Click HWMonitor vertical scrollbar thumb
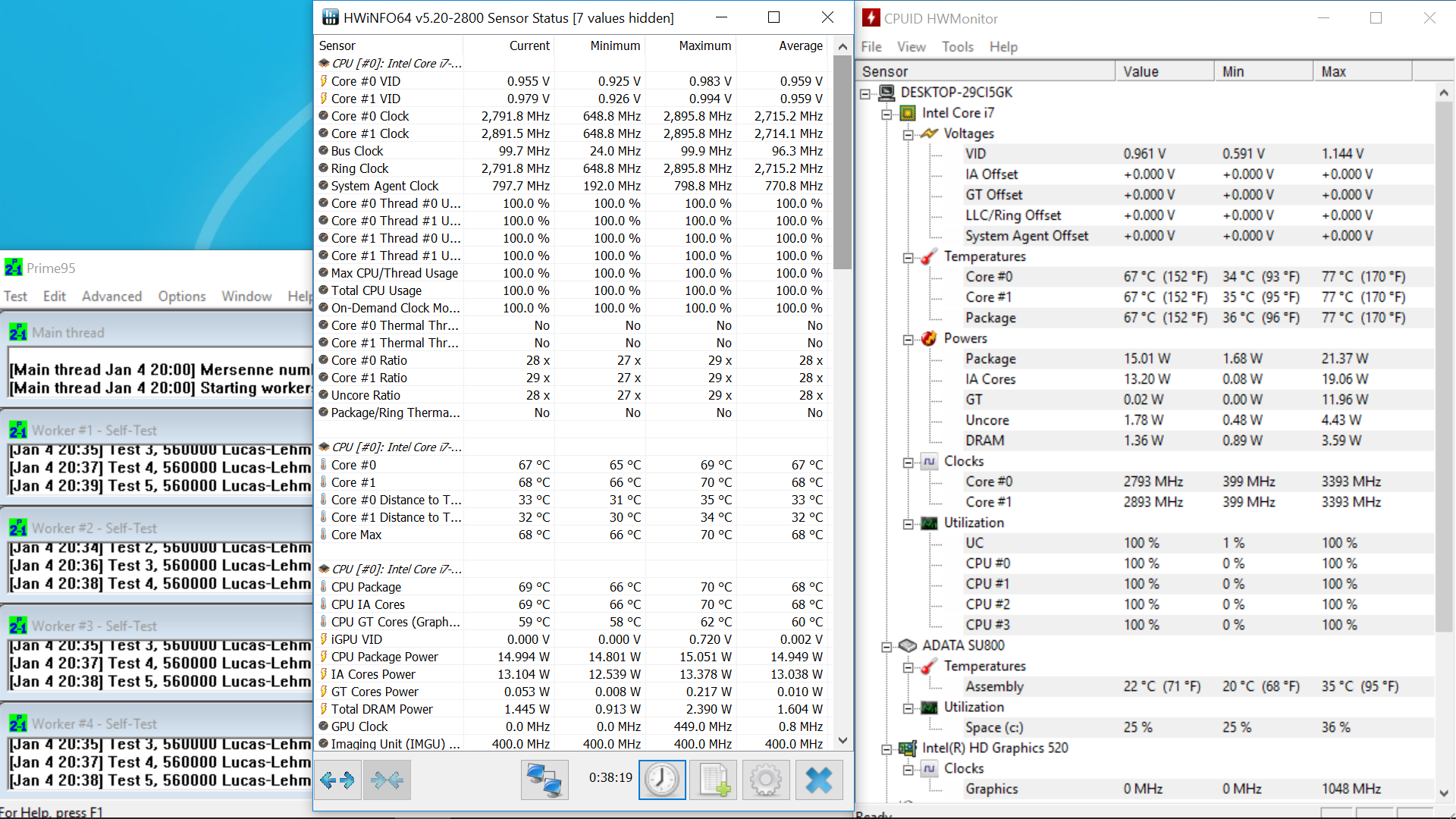This screenshot has width=1456, height=819. (x=1443, y=368)
